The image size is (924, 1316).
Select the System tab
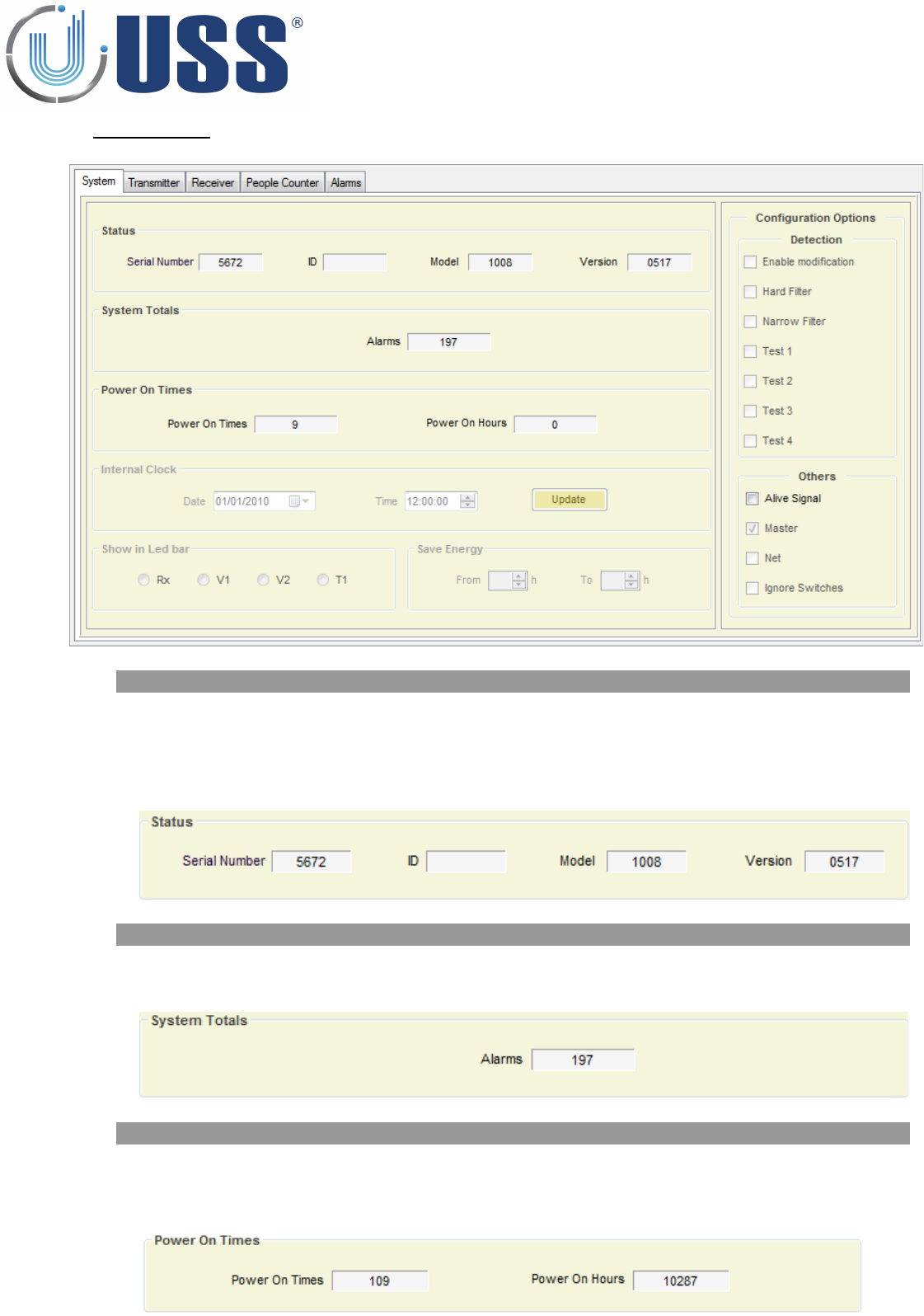click(x=99, y=181)
